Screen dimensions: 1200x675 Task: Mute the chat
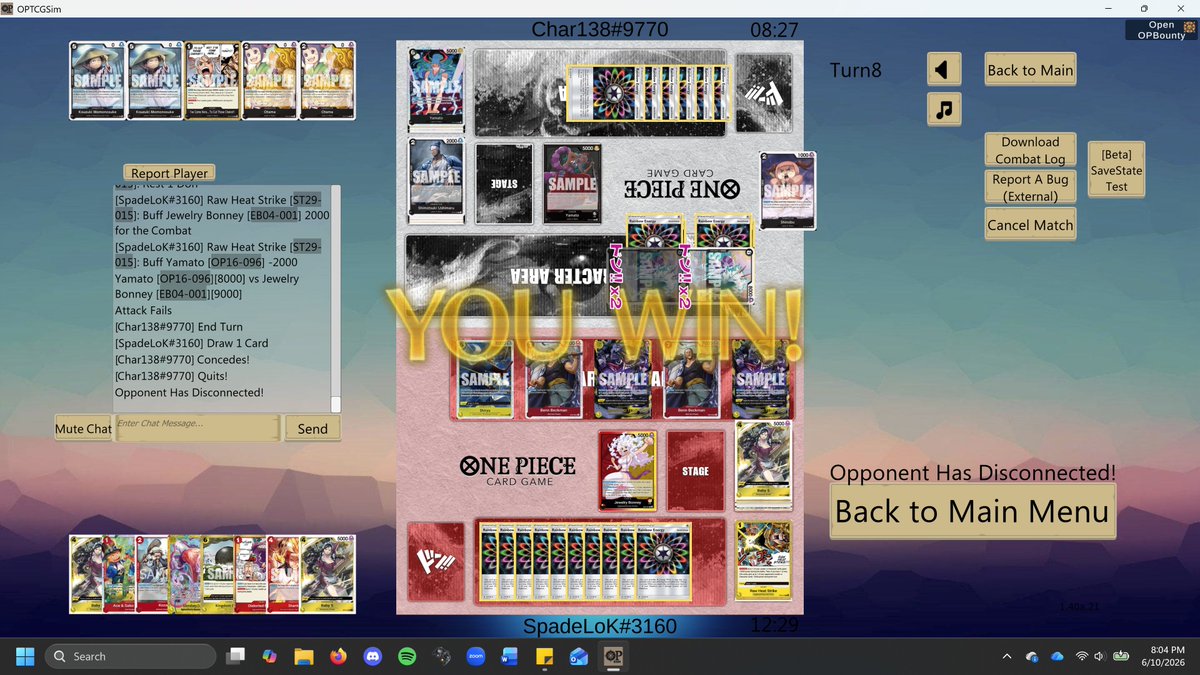point(83,428)
